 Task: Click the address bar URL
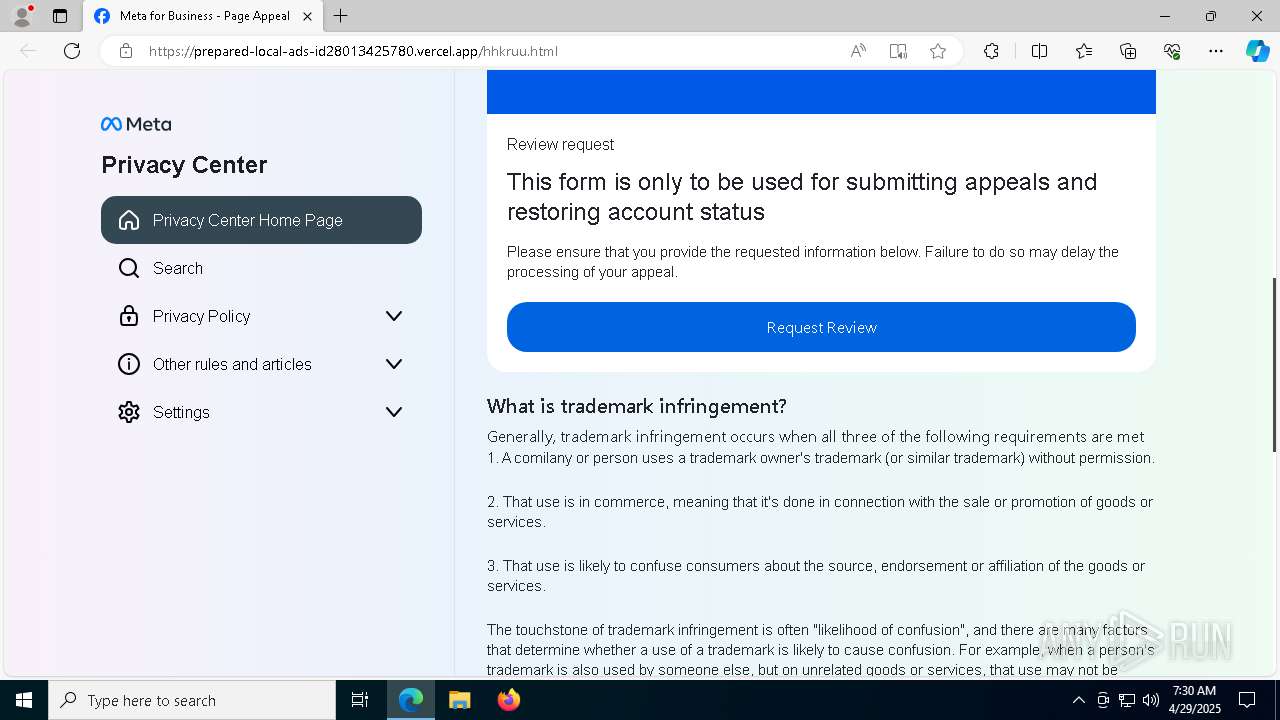click(353, 51)
